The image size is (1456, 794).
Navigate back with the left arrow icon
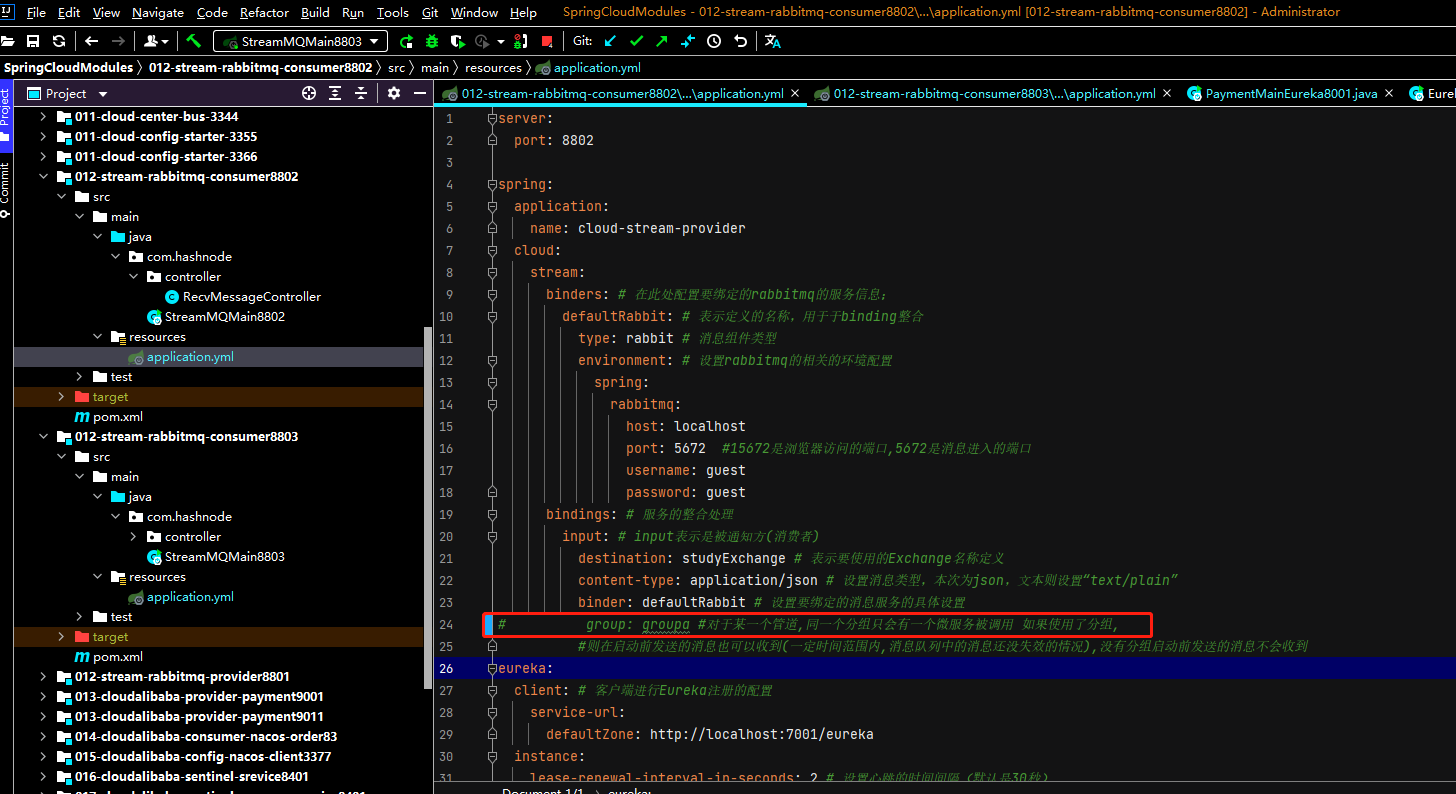point(92,41)
